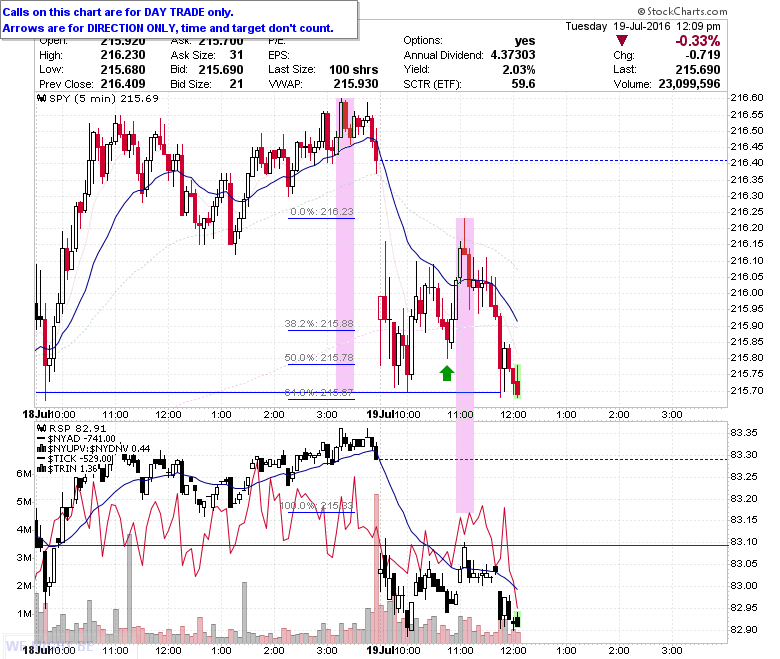Click the candlestick icon beside RSP legend
Viewport: 780px width, 659px height.
42,428
